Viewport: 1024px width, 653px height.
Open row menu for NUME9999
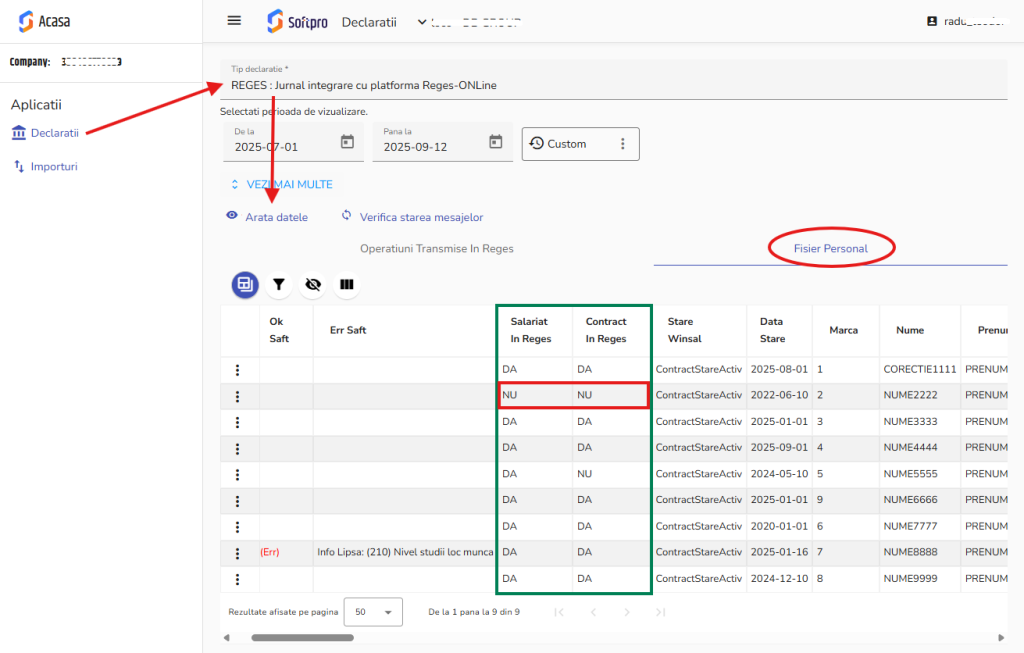(238, 579)
